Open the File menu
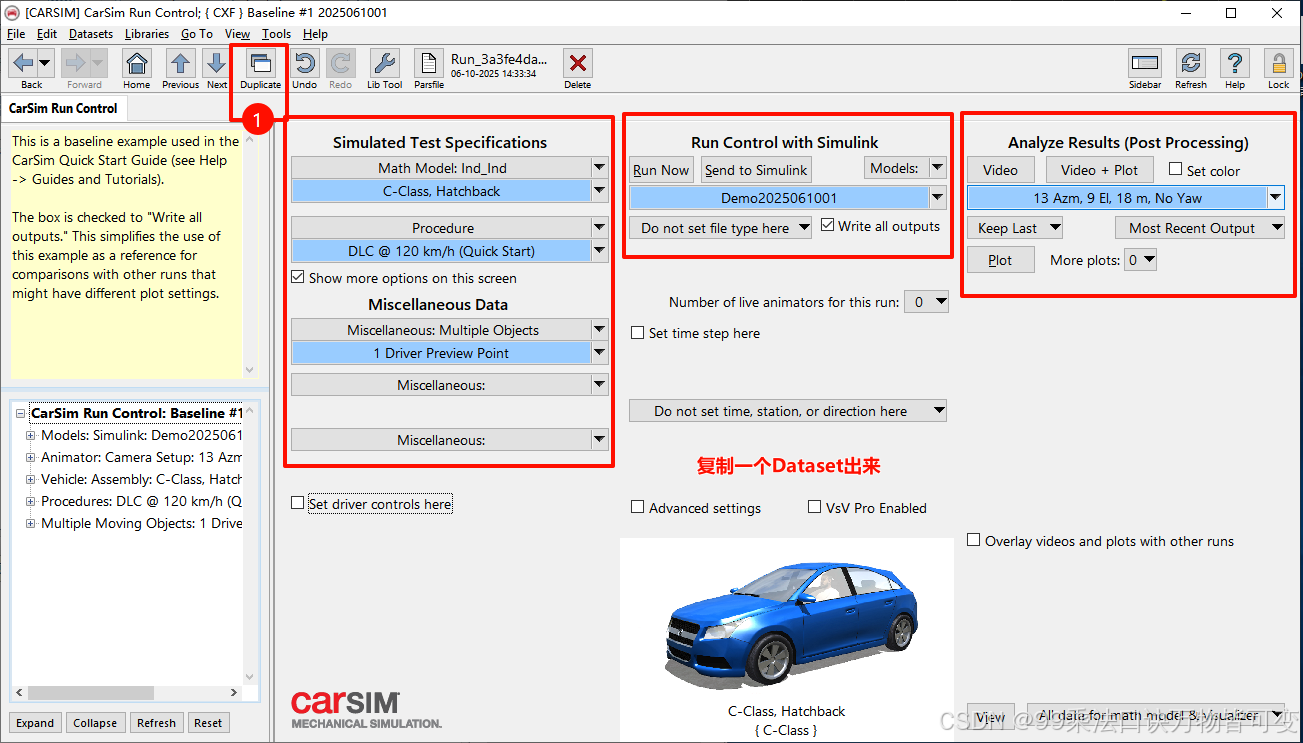The height and width of the screenshot is (743, 1303). click(16, 34)
